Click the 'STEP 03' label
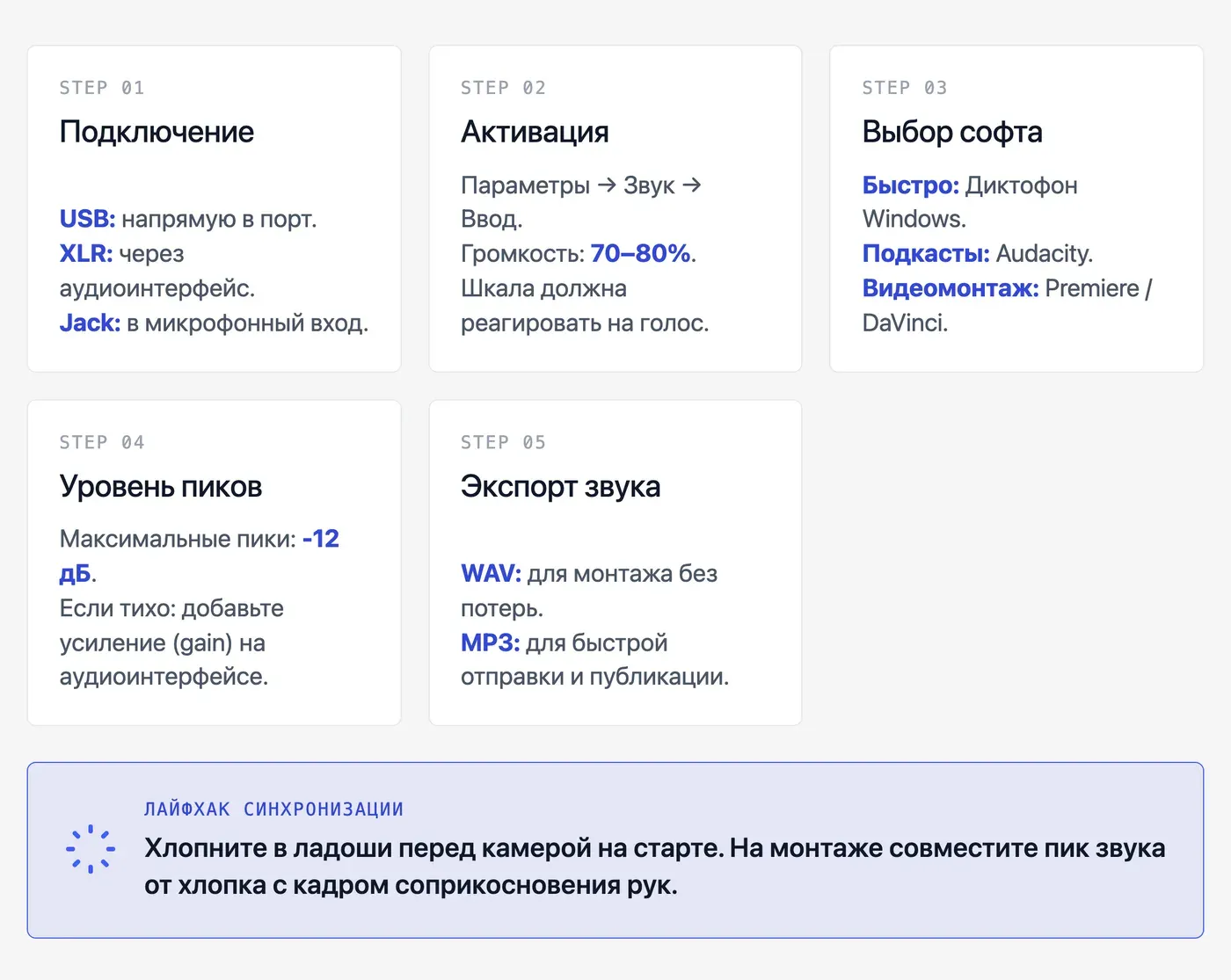The height and width of the screenshot is (980, 1231). (905, 88)
